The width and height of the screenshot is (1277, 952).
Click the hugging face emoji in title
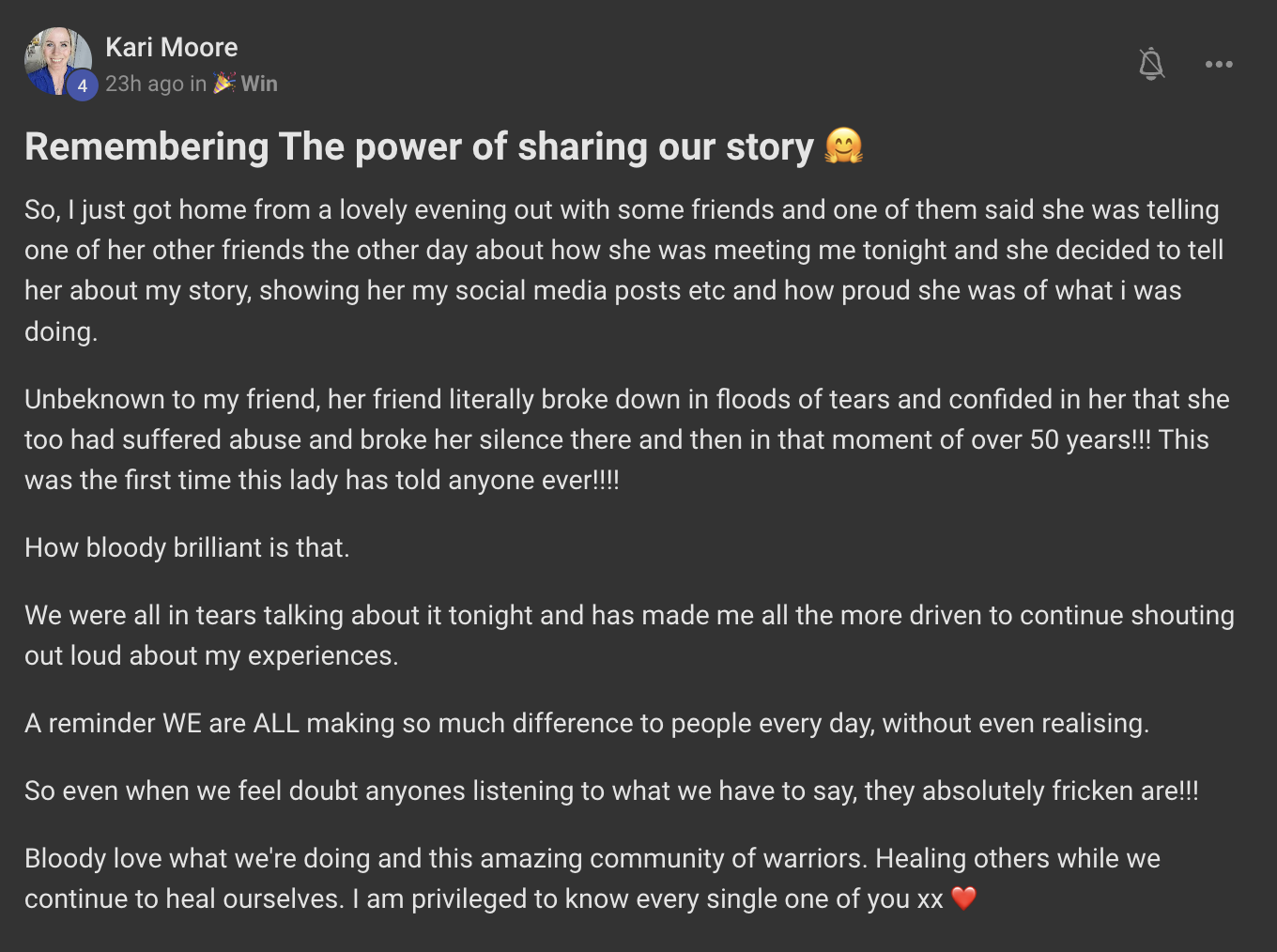click(x=843, y=146)
